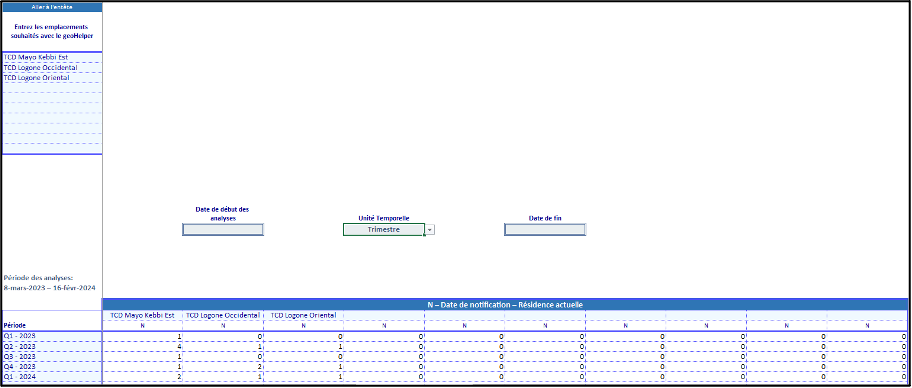Screen dimensions: 912x388
Task: Select TCD Logone Occidental in the locations list
Action: tap(52, 67)
